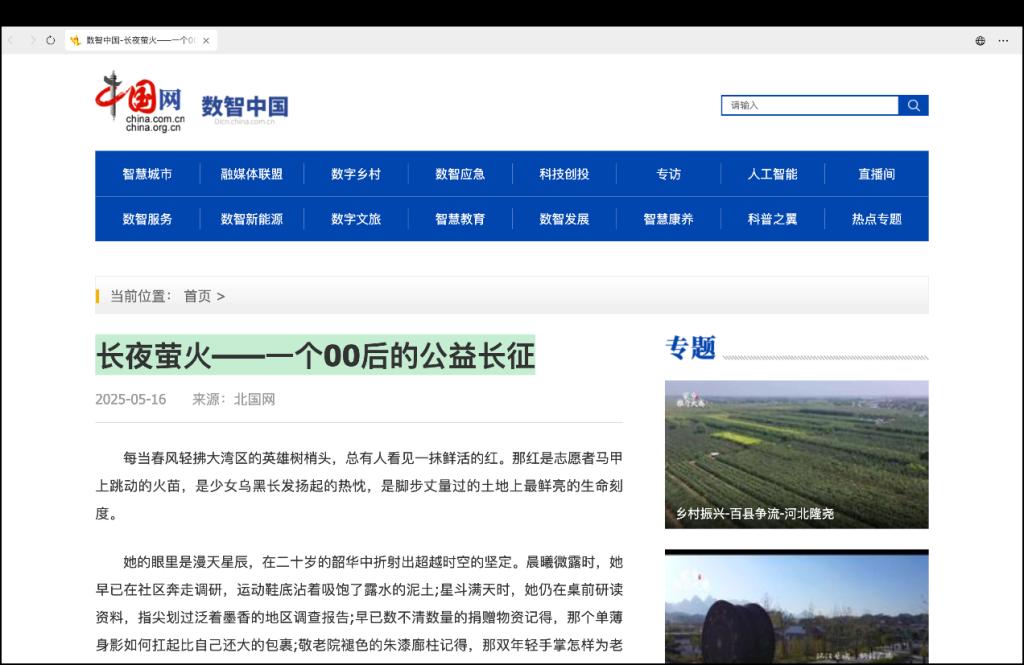Close the 数智中国 browser tab
This screenshot has width=1024, height=665.
(x=206, y=41)
